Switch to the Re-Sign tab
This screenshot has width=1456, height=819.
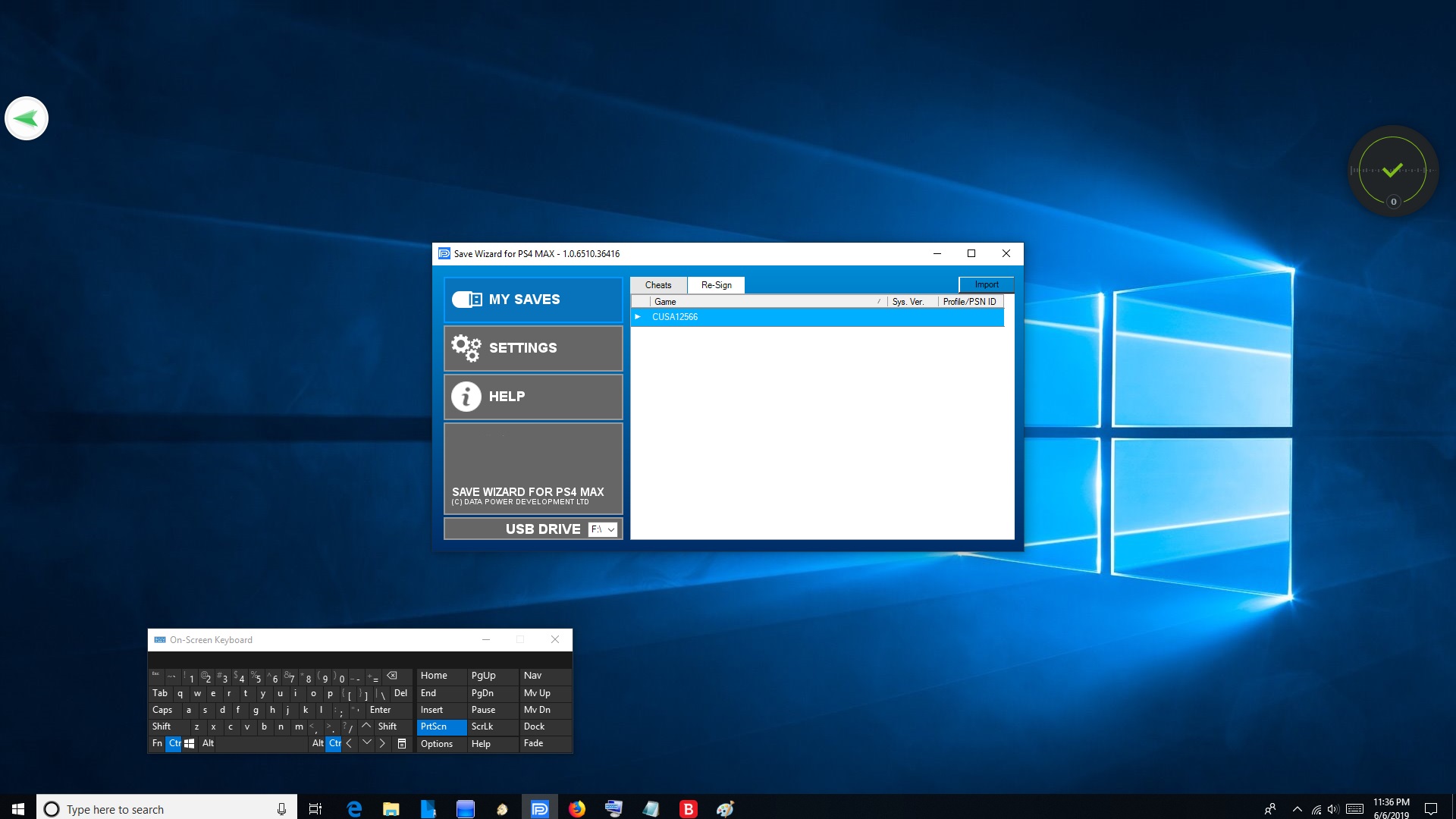coord(716,285)
